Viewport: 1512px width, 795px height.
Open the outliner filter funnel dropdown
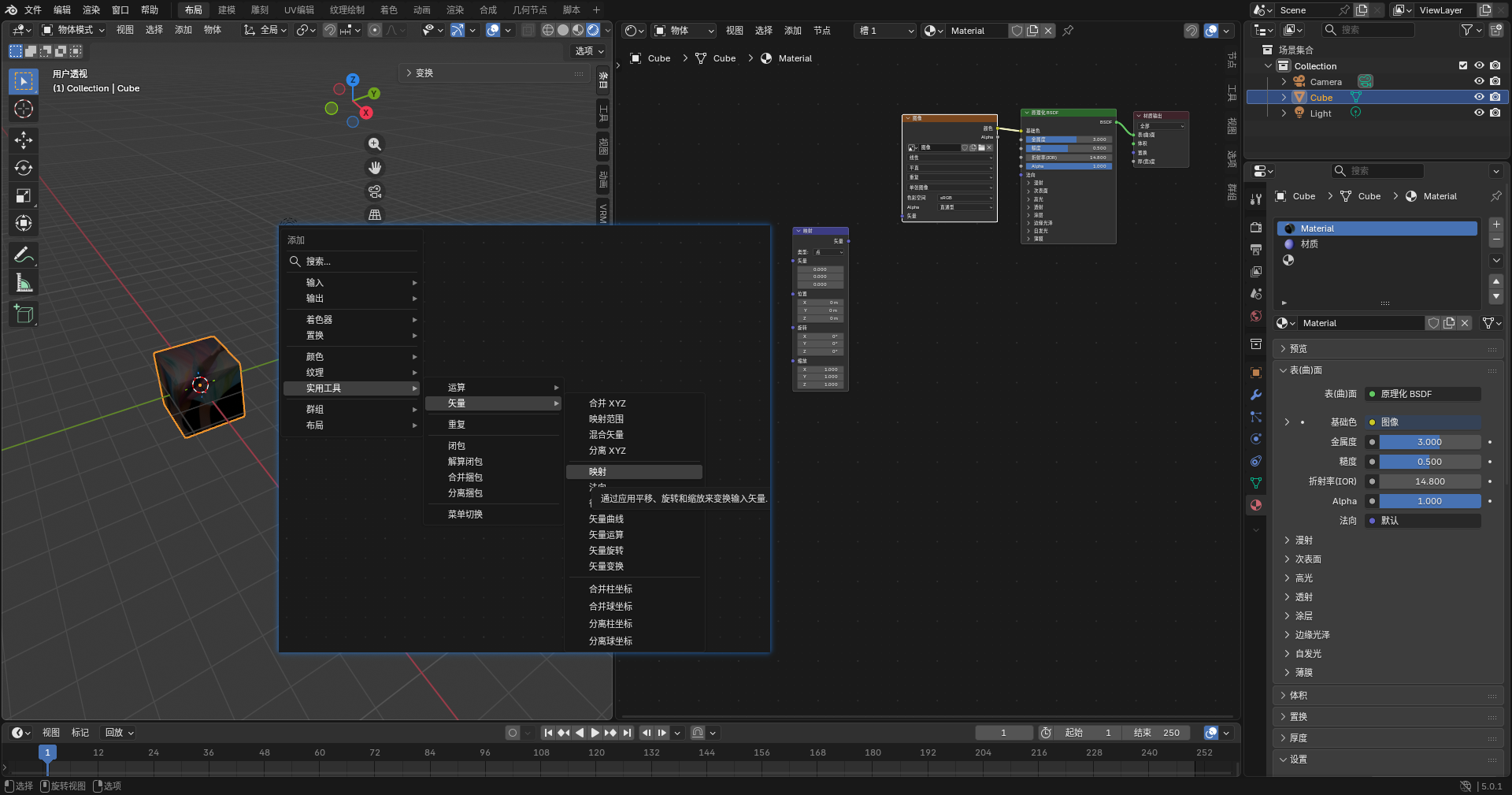click(1471, 30)
